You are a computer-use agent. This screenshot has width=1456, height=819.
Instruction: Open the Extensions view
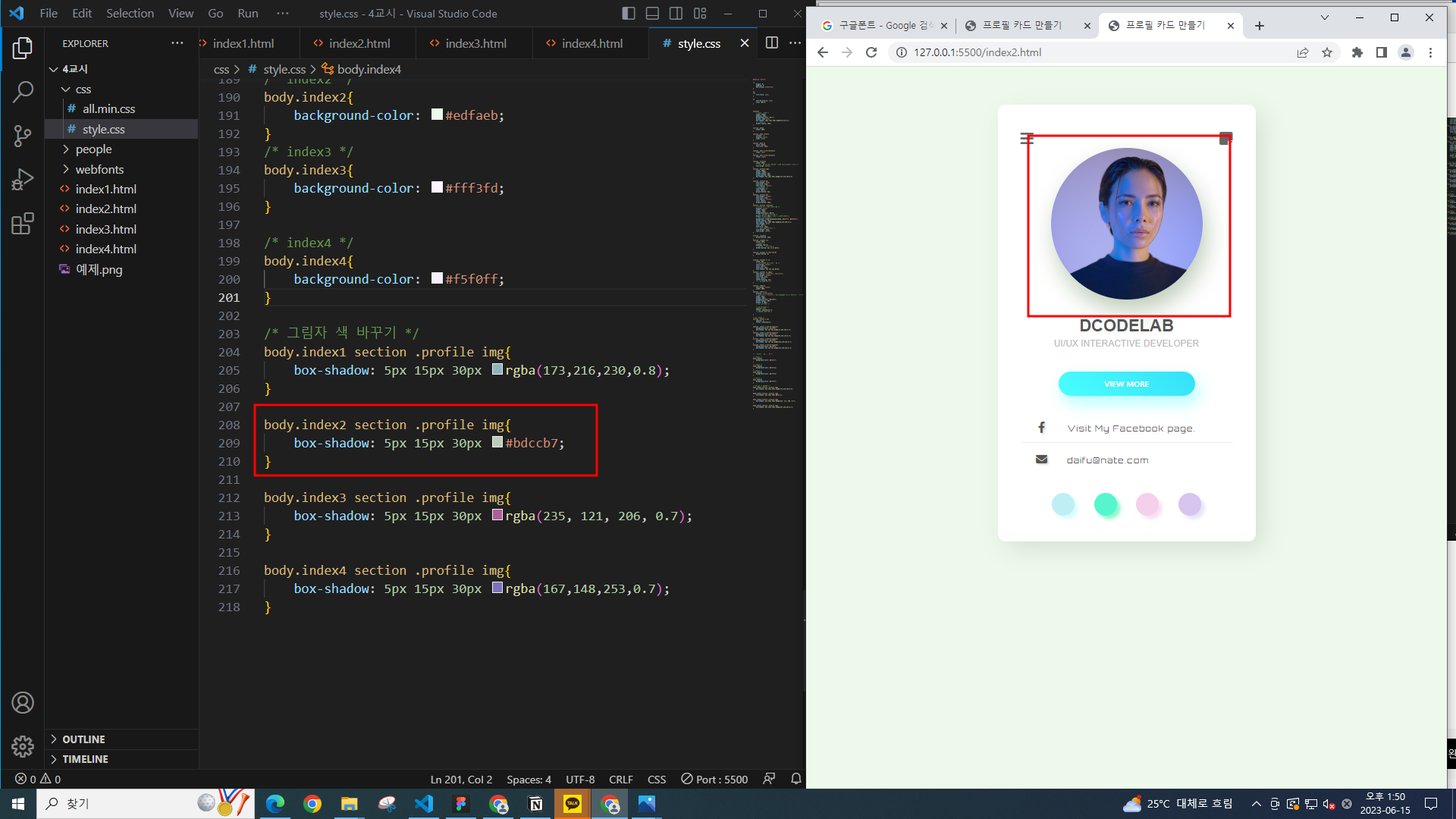click(x=23, y=224)
